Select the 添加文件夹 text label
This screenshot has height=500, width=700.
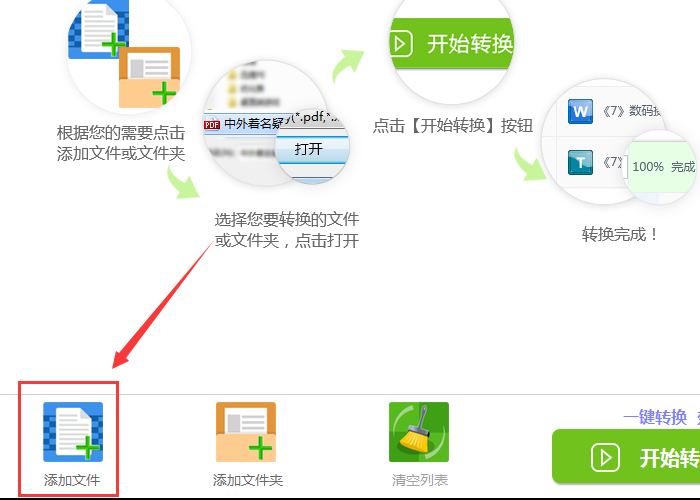248,480
